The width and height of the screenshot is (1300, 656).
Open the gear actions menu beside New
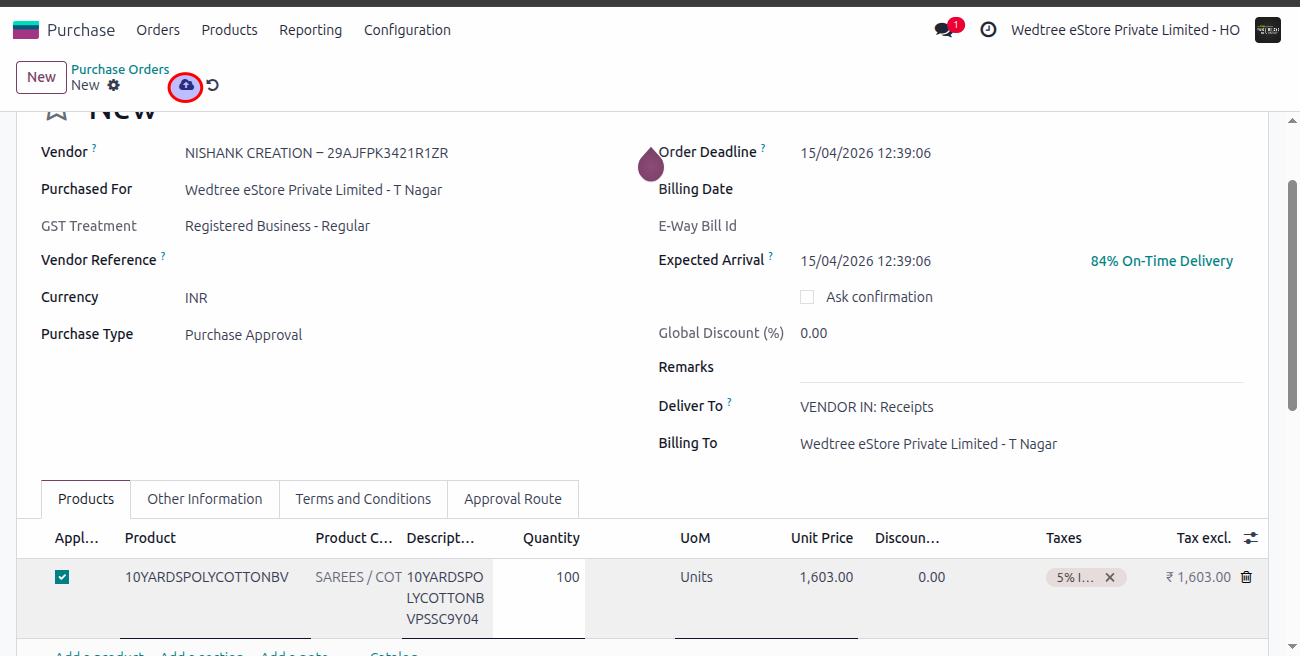pyautogui.click(x=113, y=85)
